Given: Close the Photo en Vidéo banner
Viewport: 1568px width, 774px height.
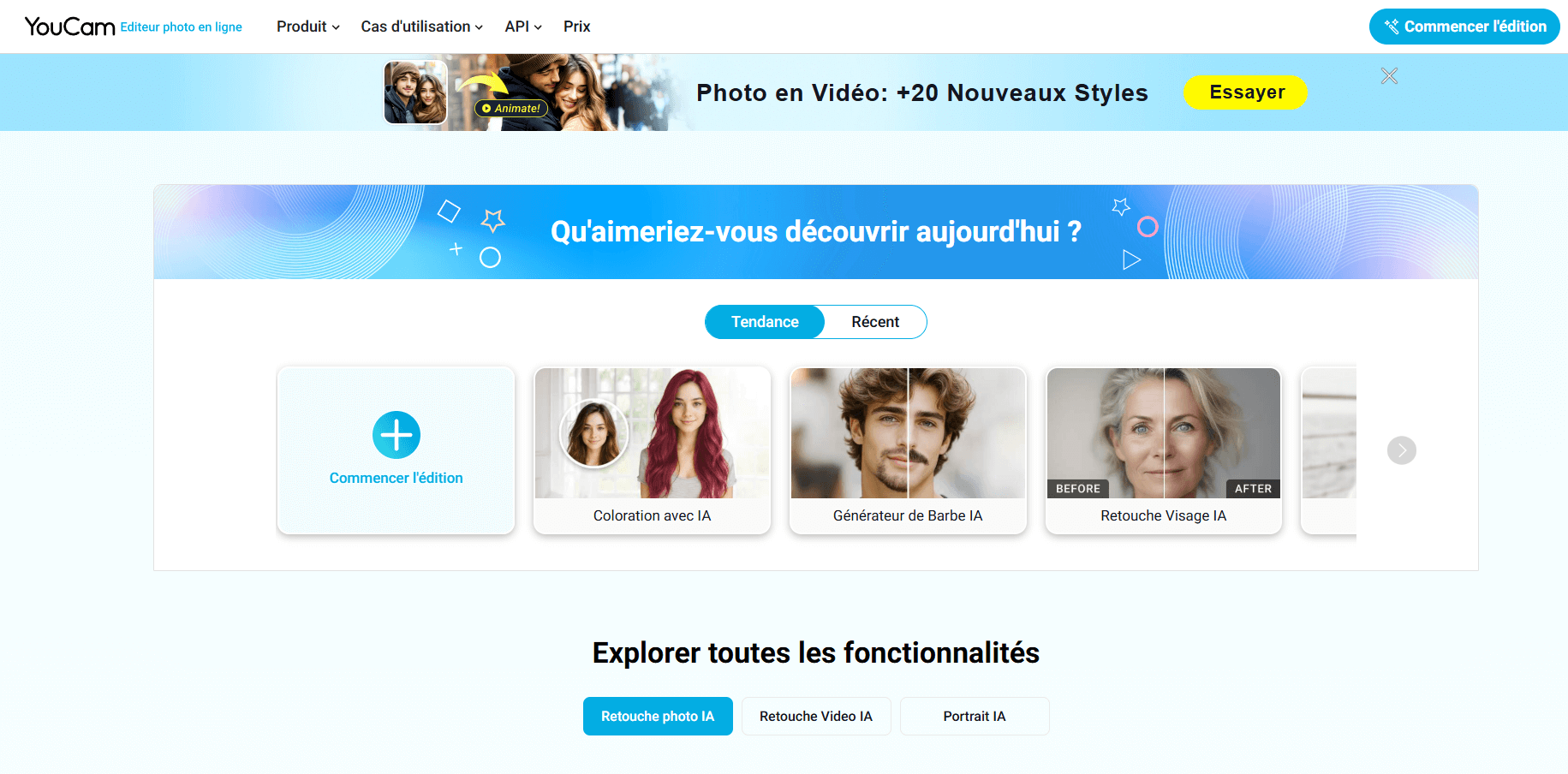Looking at the screenshot, I should point(1389,76).
